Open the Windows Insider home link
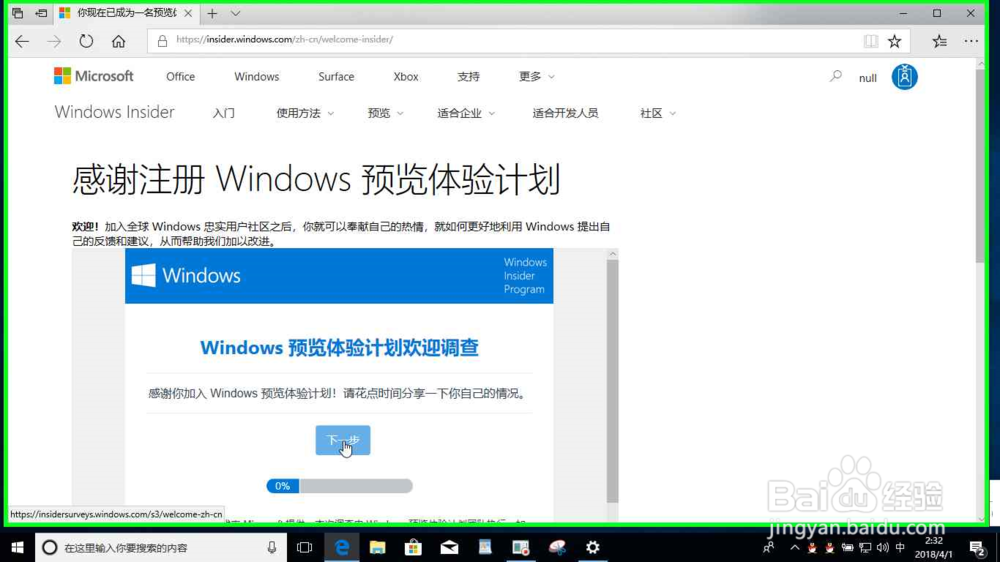The height and width of the screenshot is (562, 1000). click(114, 112)
